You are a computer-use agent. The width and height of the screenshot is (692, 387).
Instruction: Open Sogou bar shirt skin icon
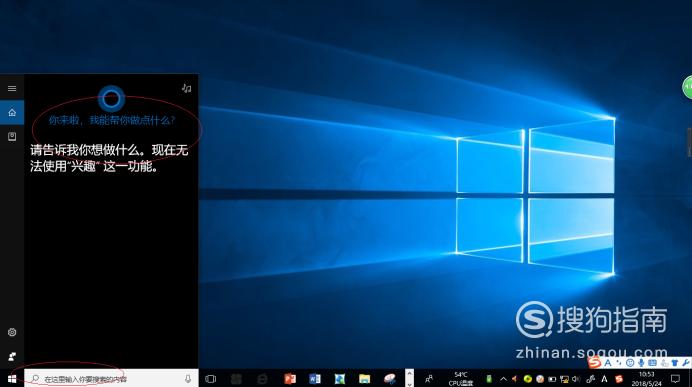point(674,363)
